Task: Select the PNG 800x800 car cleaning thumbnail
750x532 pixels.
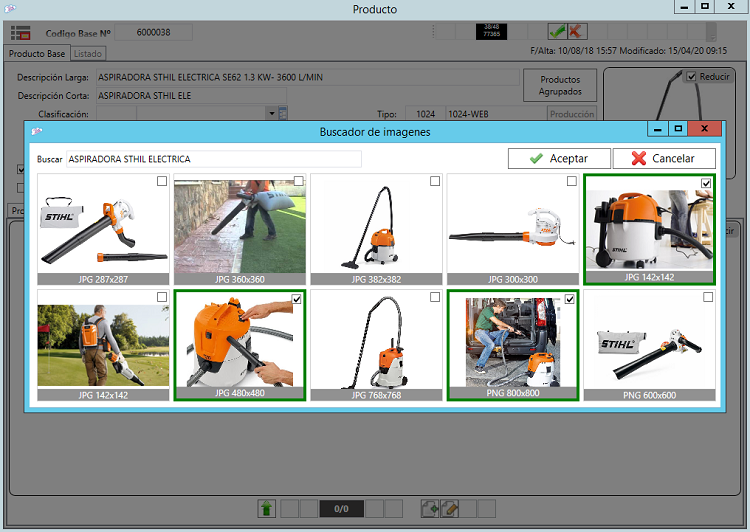Action: [x=513, y=345]
